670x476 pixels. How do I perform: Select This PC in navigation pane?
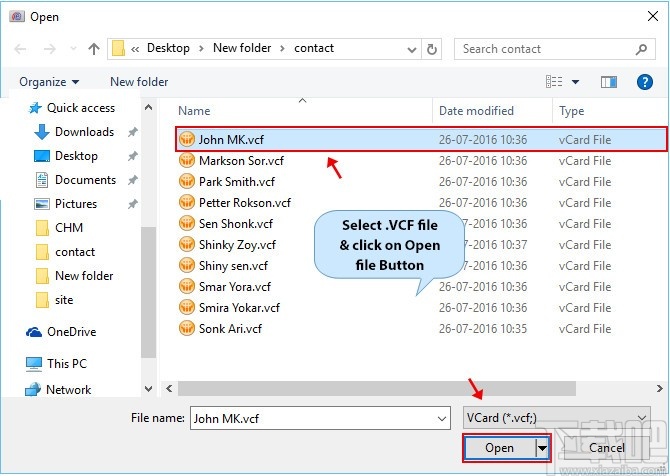(x=56, y=364)
